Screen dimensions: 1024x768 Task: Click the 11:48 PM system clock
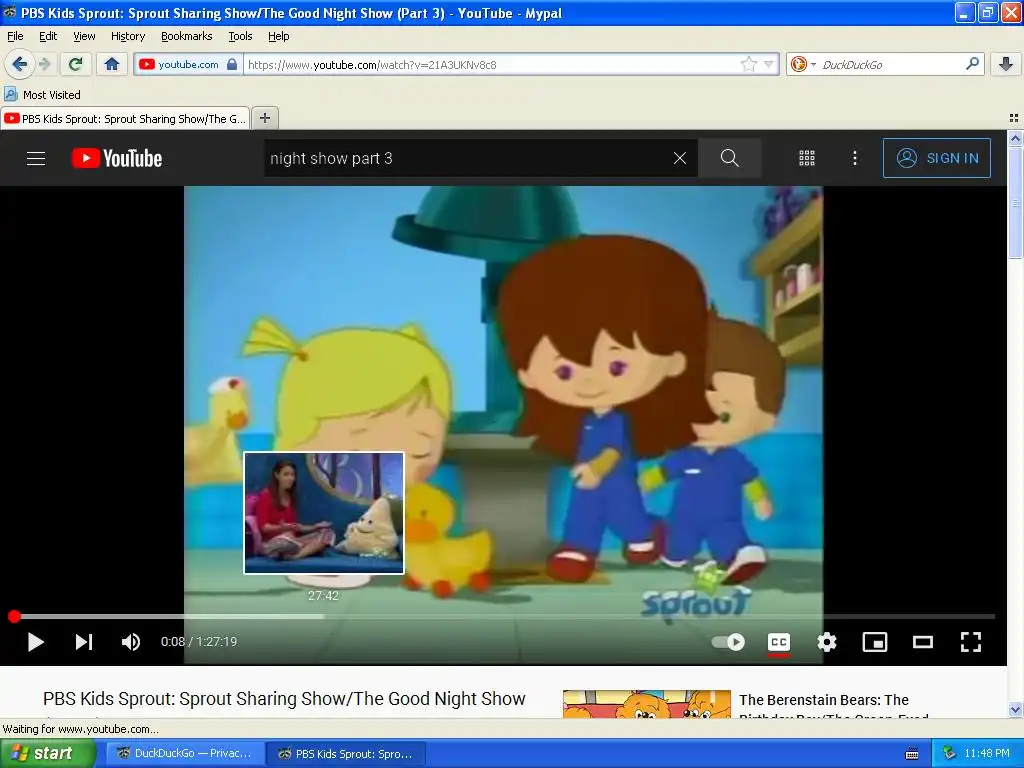(986, 753)
